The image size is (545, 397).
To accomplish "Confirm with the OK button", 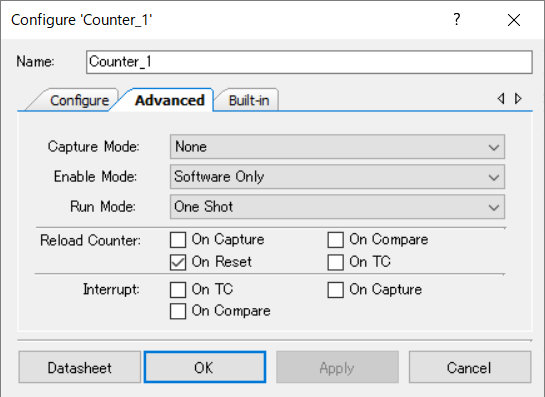I will pyautogui.click(x=205, y=367).
